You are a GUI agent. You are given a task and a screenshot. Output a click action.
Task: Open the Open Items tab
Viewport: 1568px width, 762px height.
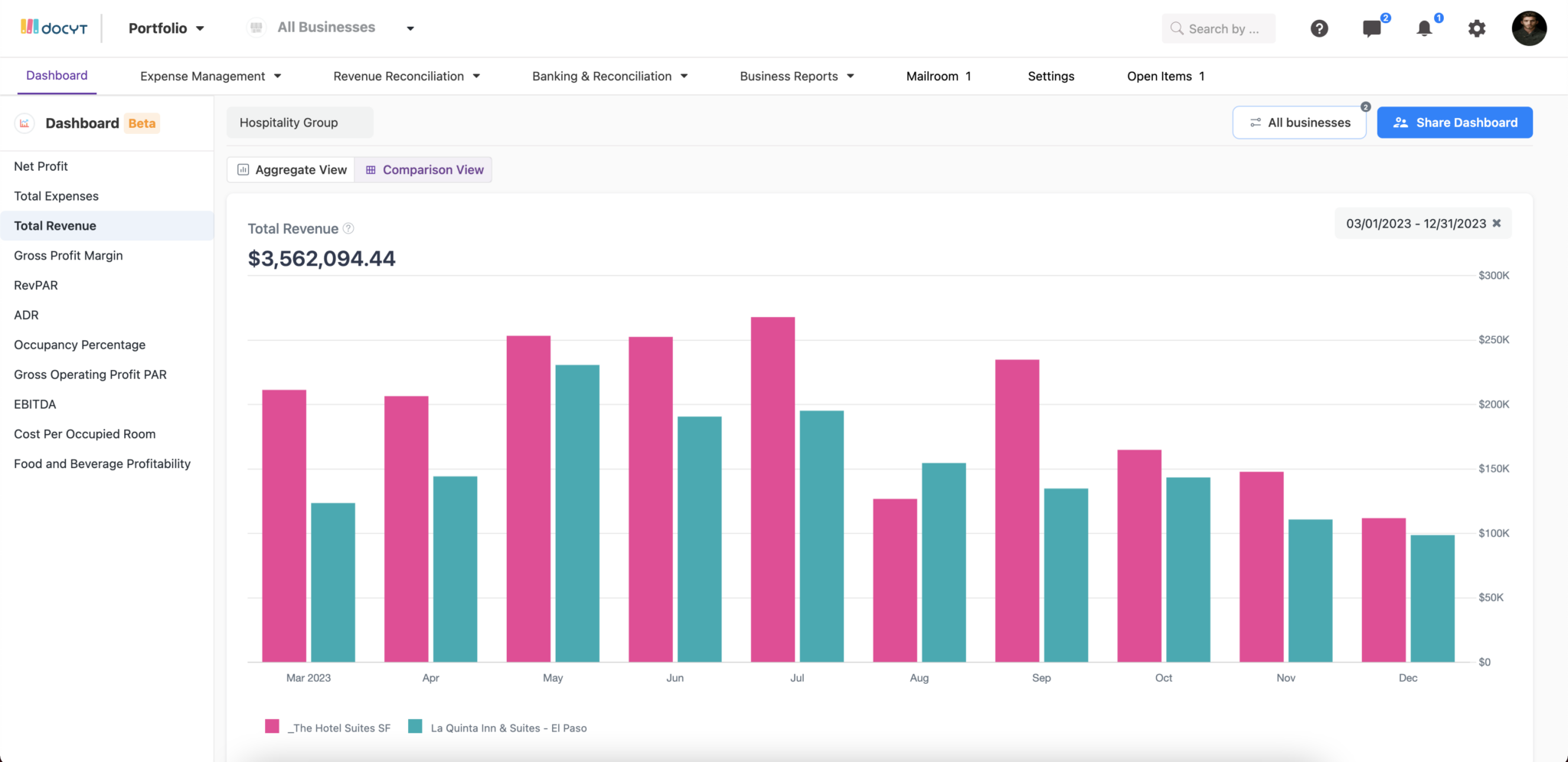click(x=1165, y=76)
